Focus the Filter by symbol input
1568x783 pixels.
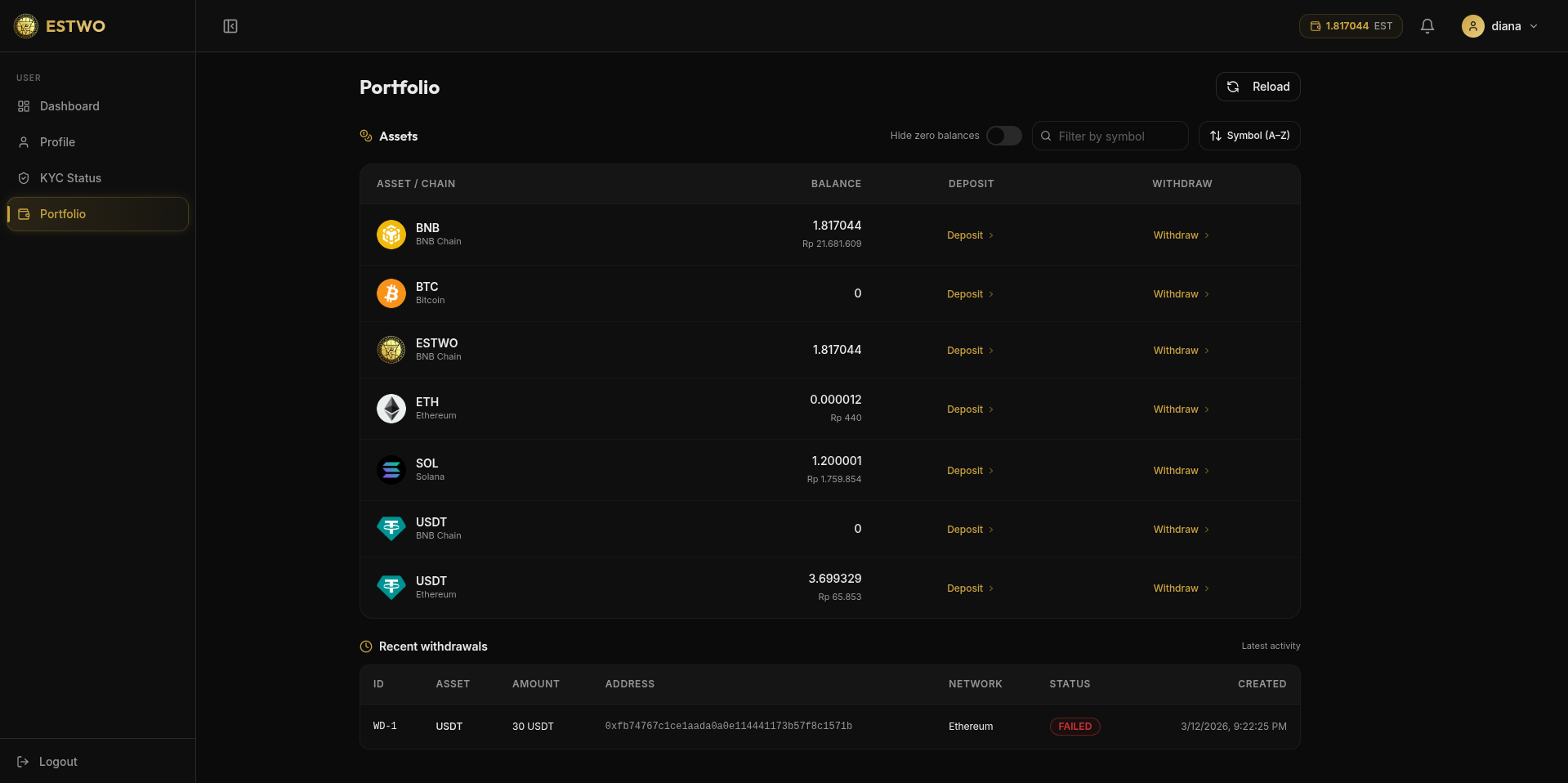1110,136
